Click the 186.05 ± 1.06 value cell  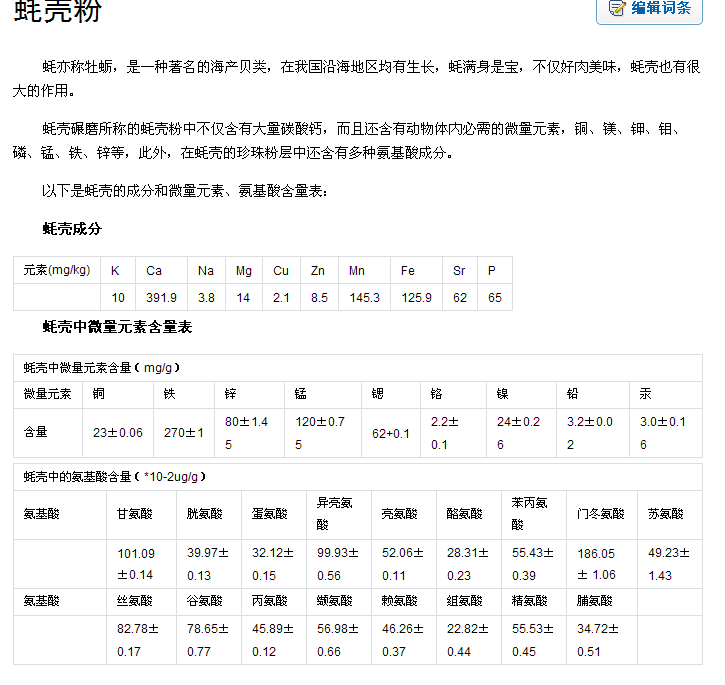click(602, 564)
